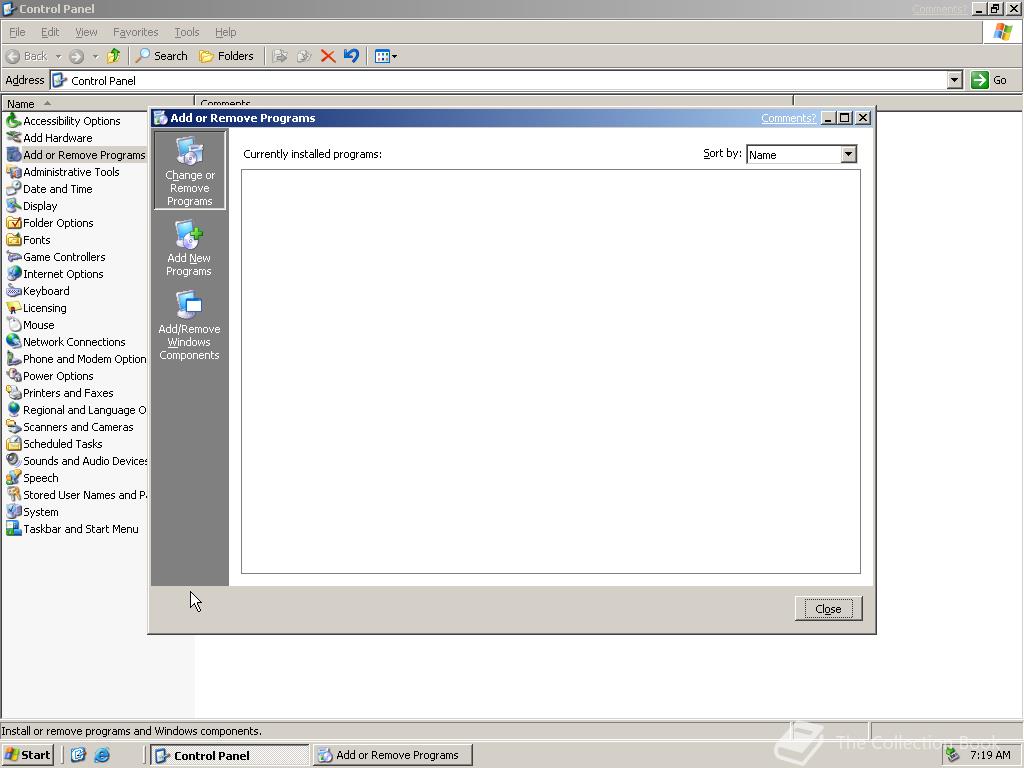Open the Keyboard applet
Image resolution: width=1024 pixels, height=768 pixels.
(38, 291)
